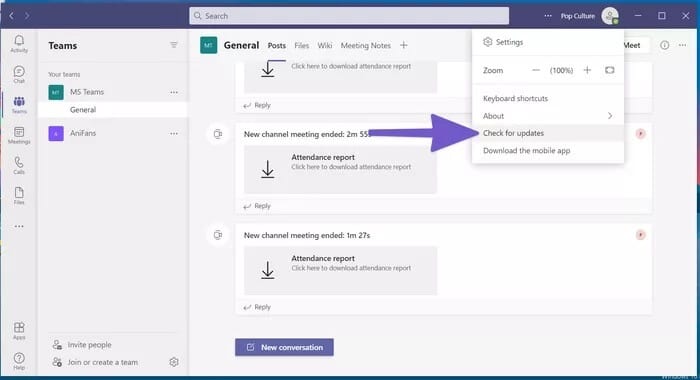Viewport: 700px width, 380px height.
Task: Open the Activity feed icon
Action: [x=19, y=44]
